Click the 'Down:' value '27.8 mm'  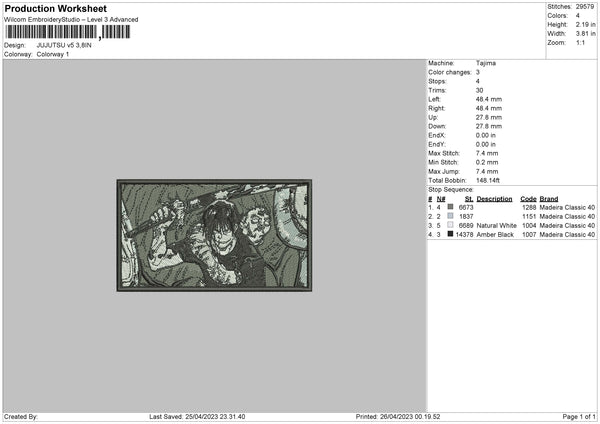pos(489,126)
